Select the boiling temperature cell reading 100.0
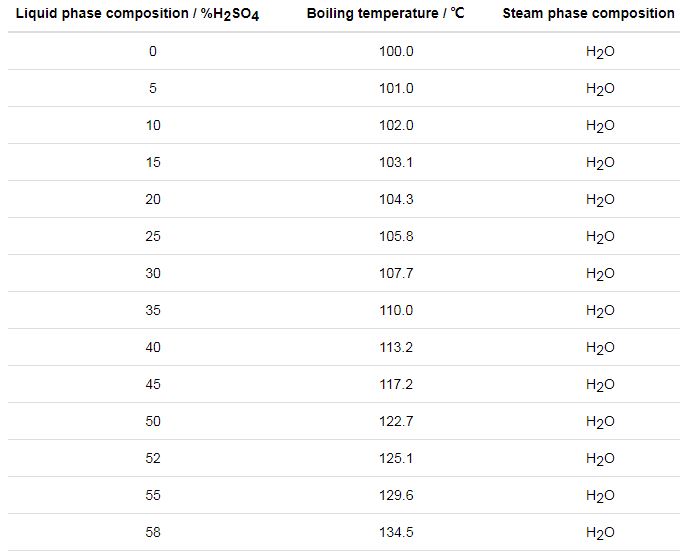Image resolution: width=680 pixels, height=551 pixels. click(x=396, y=52)
